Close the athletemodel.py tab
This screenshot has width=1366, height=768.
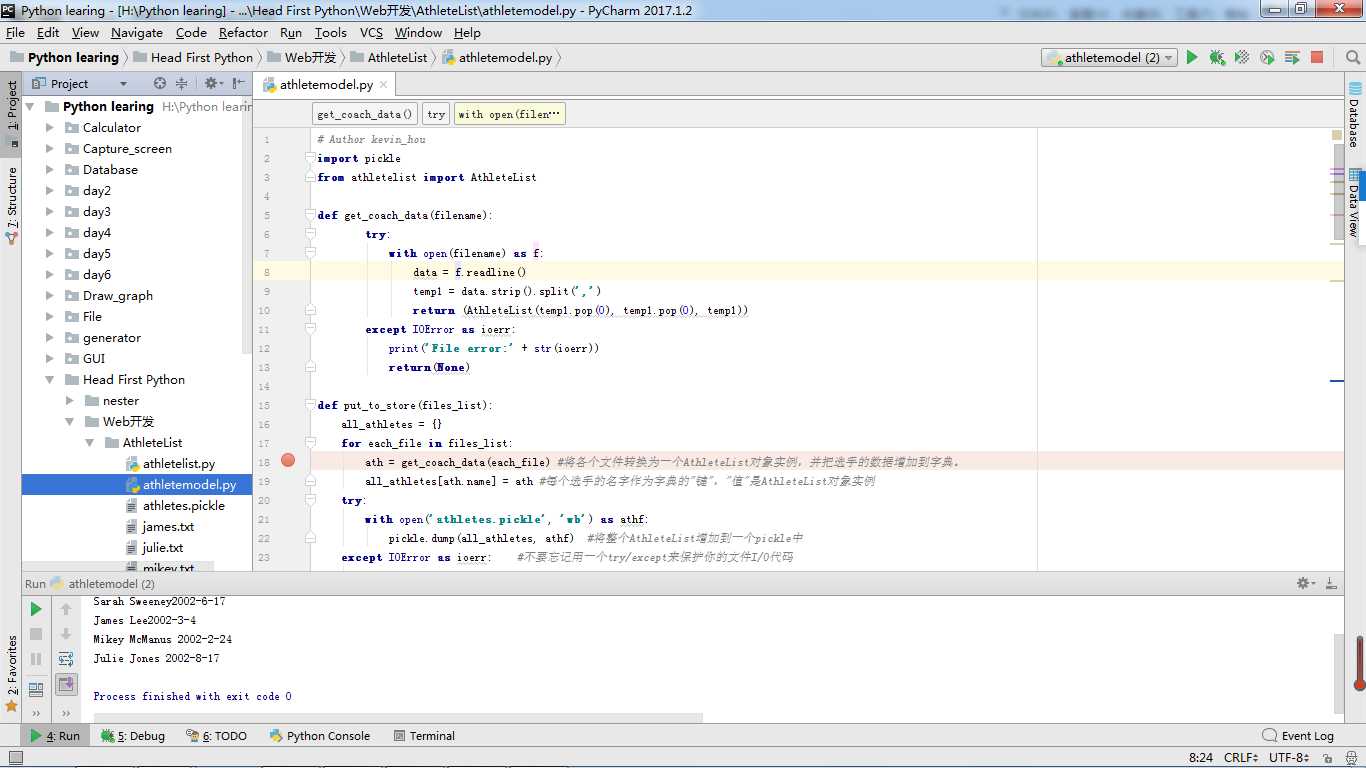(384, 85)
